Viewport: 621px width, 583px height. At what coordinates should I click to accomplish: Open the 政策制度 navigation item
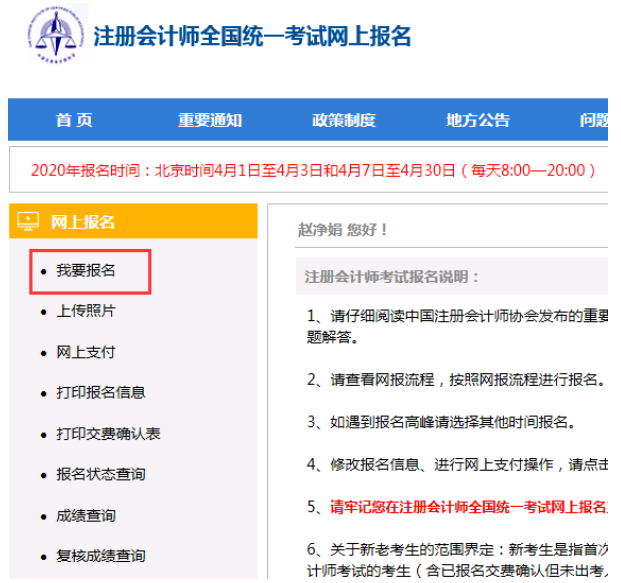tap(344, 120)
